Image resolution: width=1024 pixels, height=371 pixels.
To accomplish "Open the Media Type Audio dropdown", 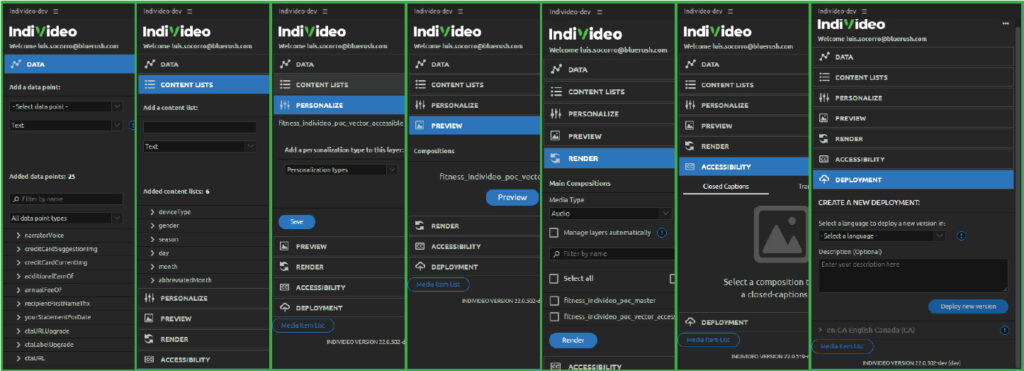I will click(x=610, y=213).
